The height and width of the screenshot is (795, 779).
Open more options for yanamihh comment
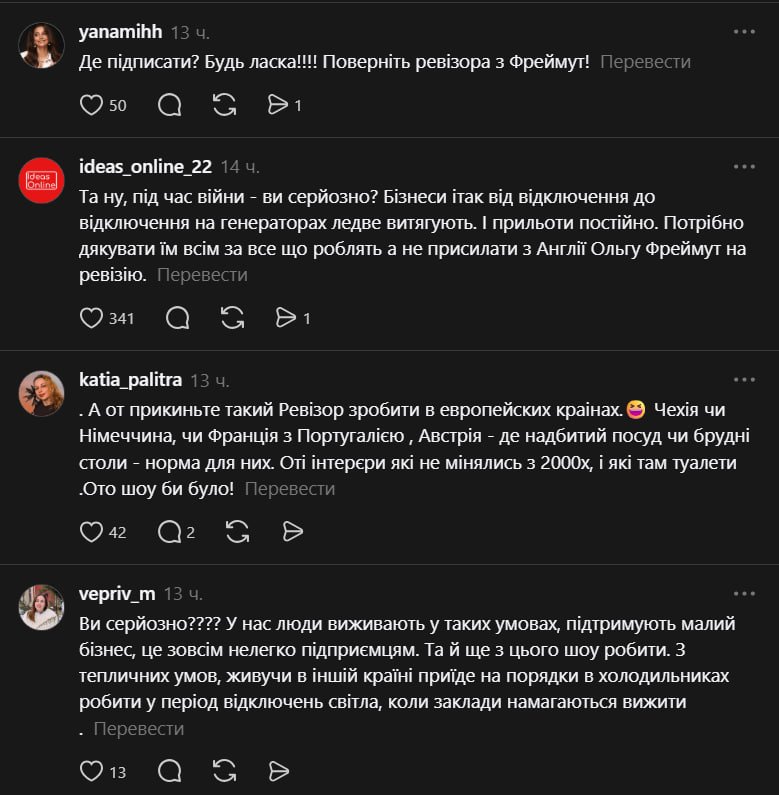tap(744, 32)
